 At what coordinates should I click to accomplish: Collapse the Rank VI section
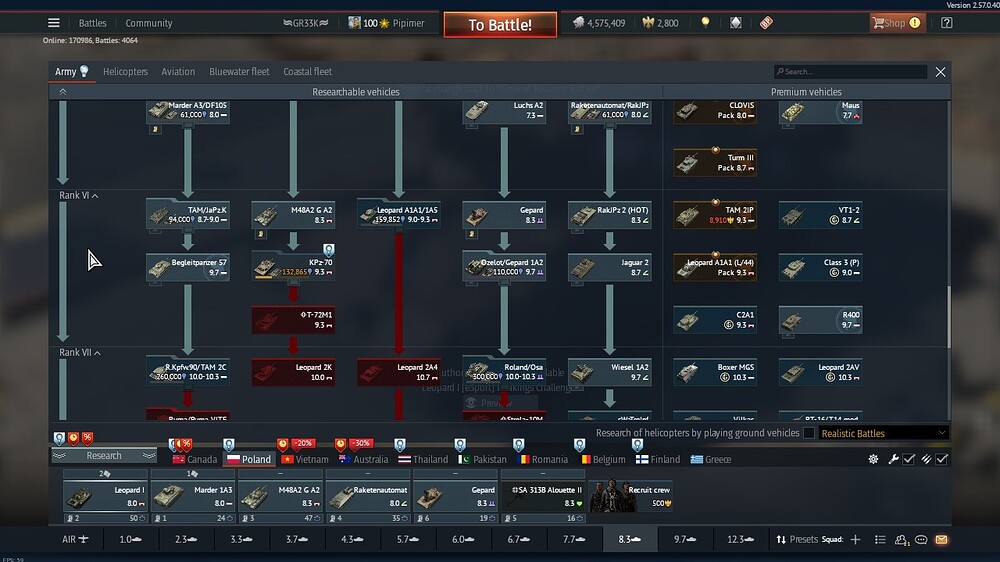tap(78, 195)
